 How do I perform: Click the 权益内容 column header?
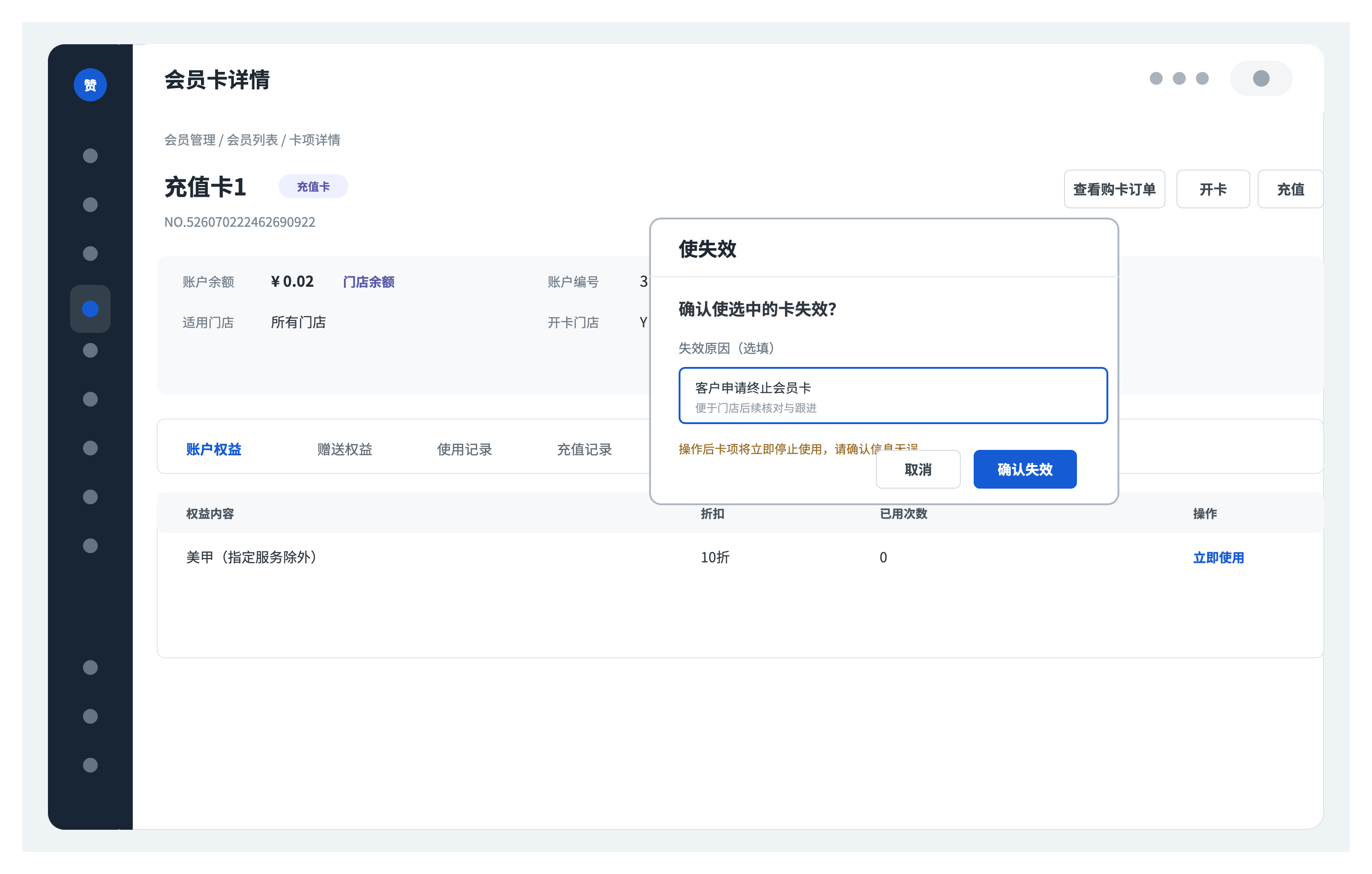point(210,514)
